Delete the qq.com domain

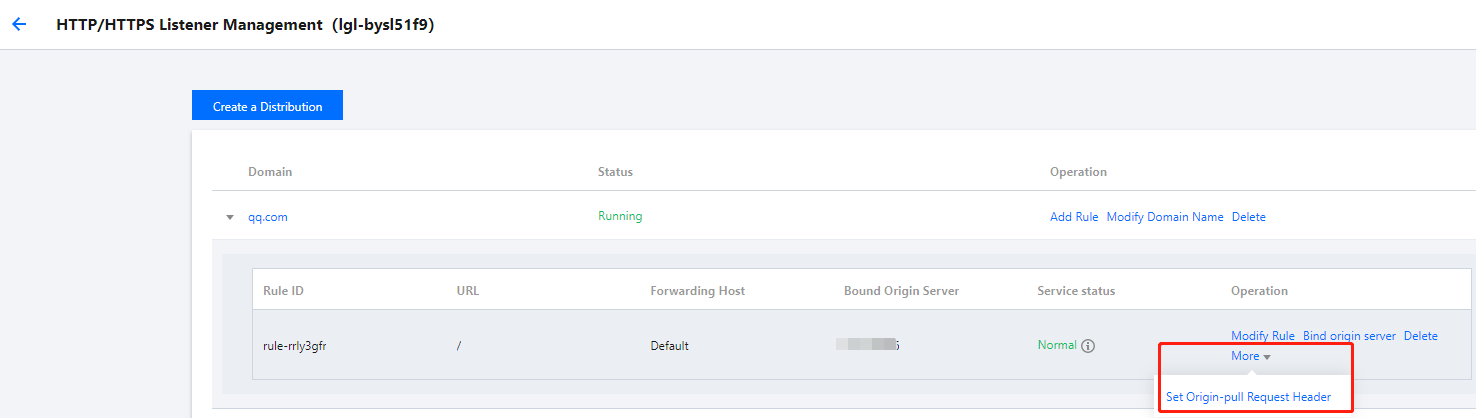coord(1248,217)
